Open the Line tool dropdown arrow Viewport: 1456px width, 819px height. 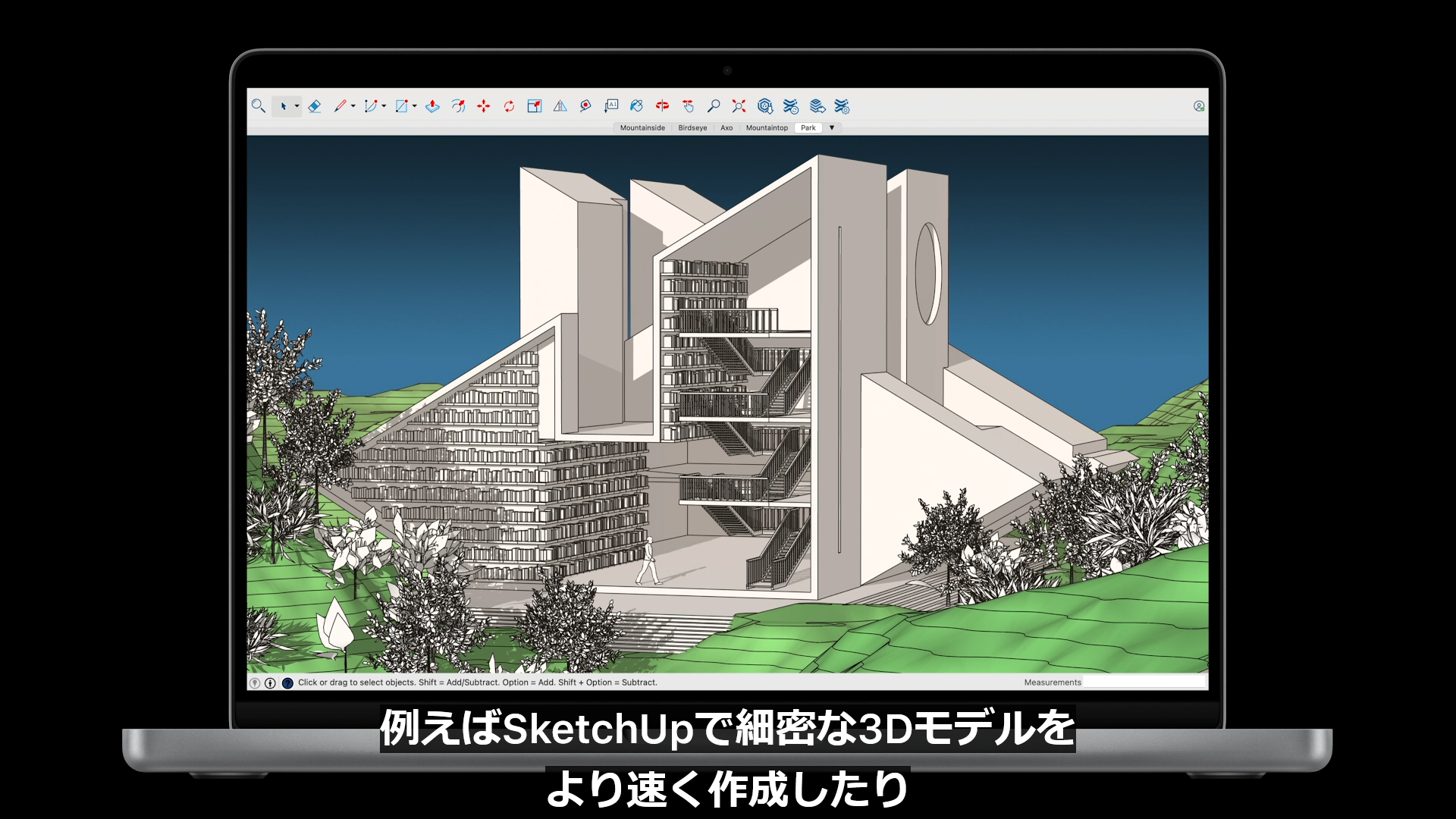pos(353,106)
